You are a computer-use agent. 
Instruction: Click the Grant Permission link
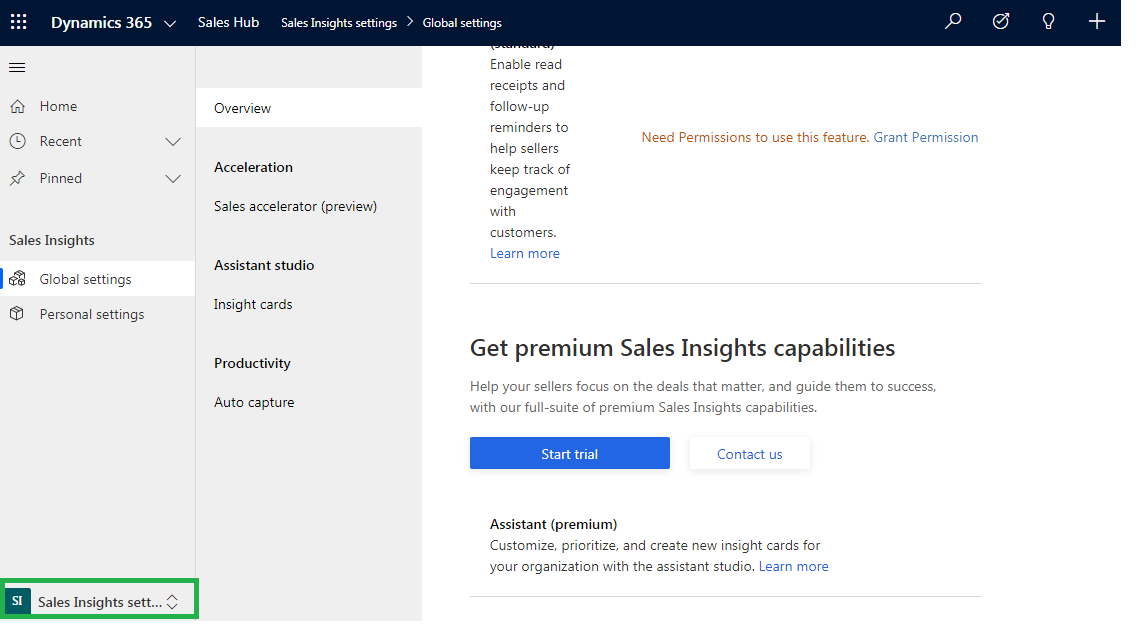coord(925,137)
